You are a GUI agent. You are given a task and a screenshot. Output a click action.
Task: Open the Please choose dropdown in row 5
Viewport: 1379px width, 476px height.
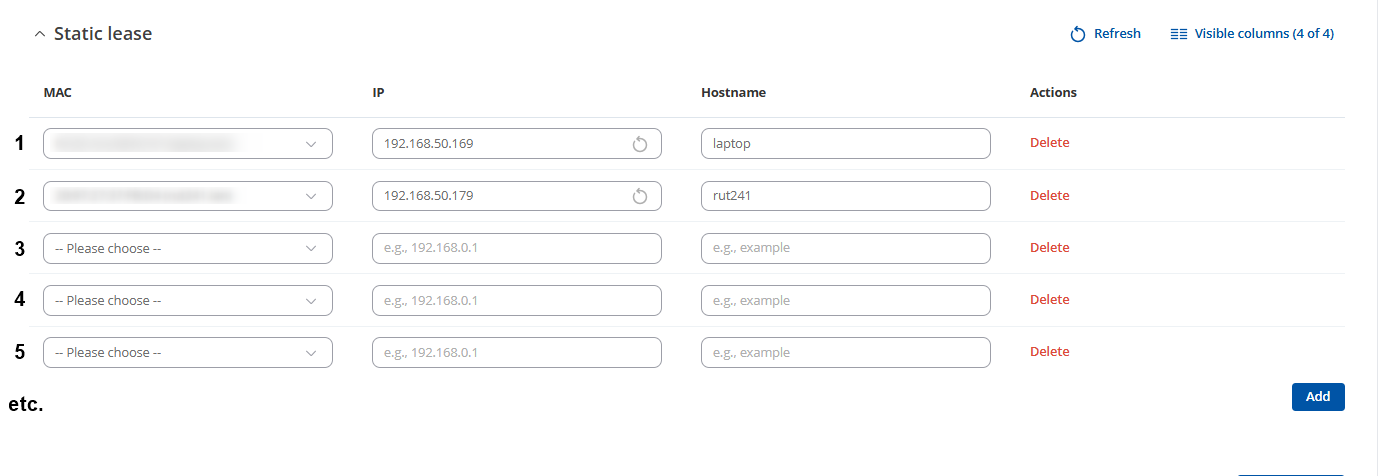[x=188, y=352]
